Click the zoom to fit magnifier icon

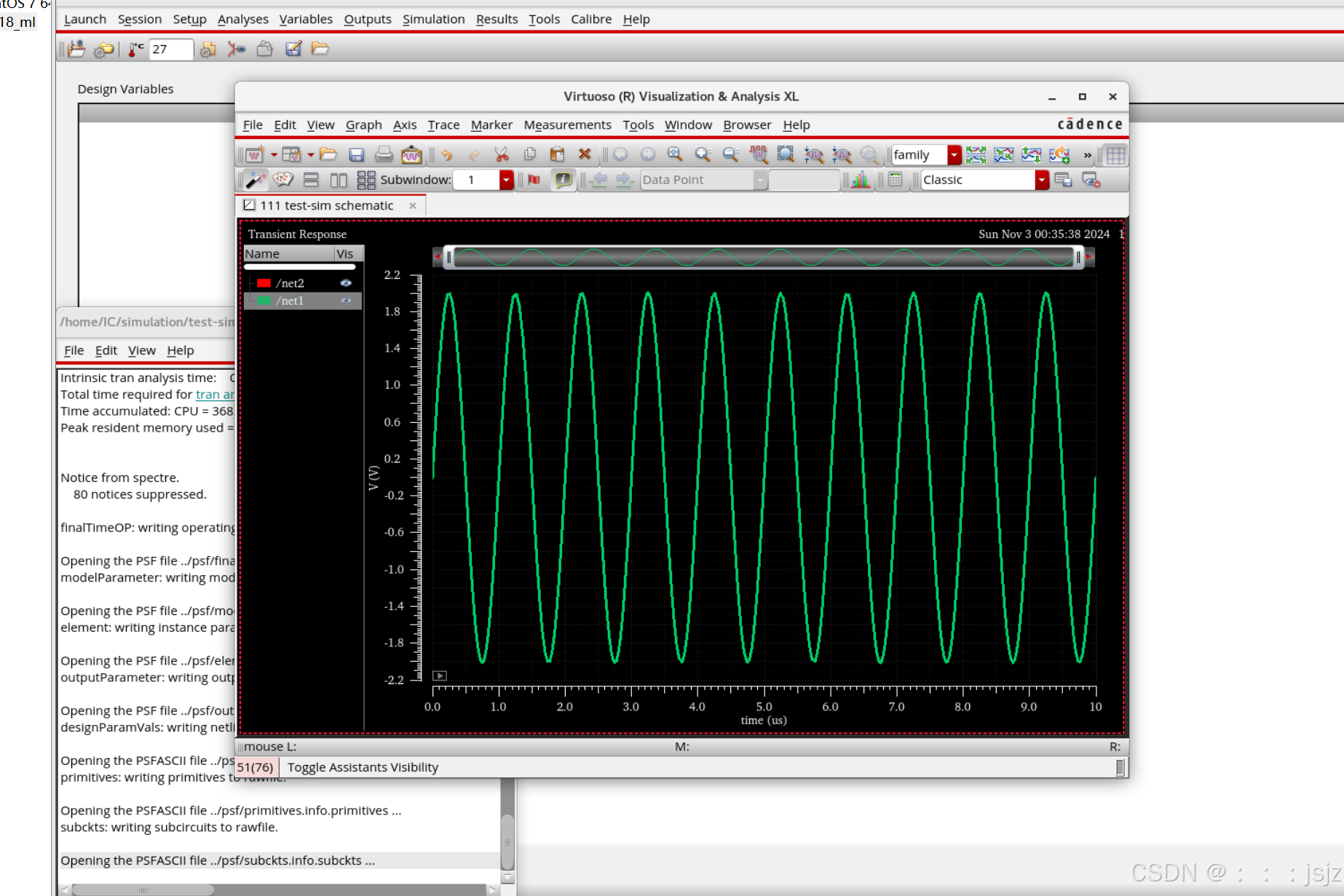(675, 154)
